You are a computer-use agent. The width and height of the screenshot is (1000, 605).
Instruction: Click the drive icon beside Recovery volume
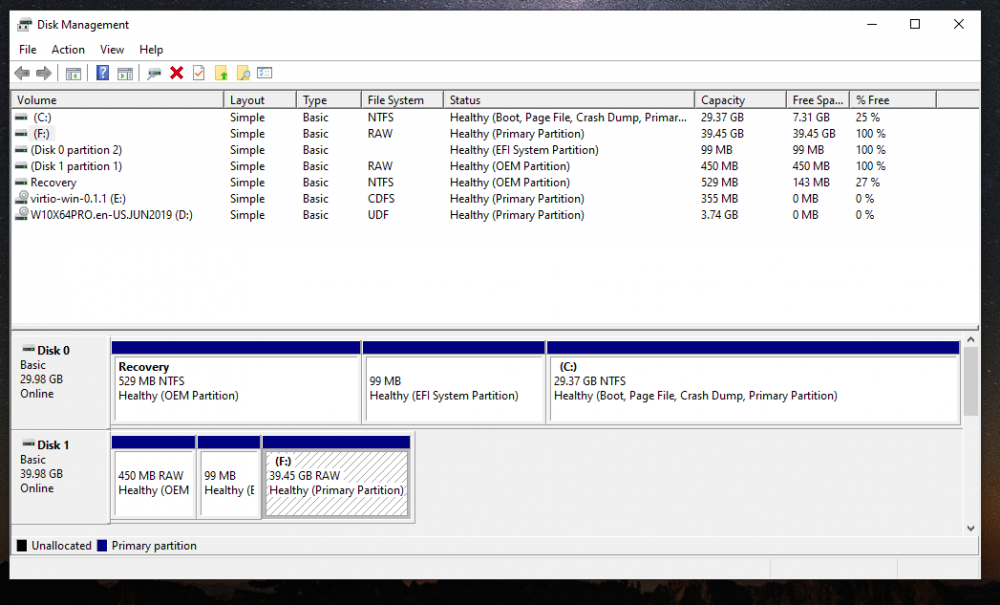point(22,182)
